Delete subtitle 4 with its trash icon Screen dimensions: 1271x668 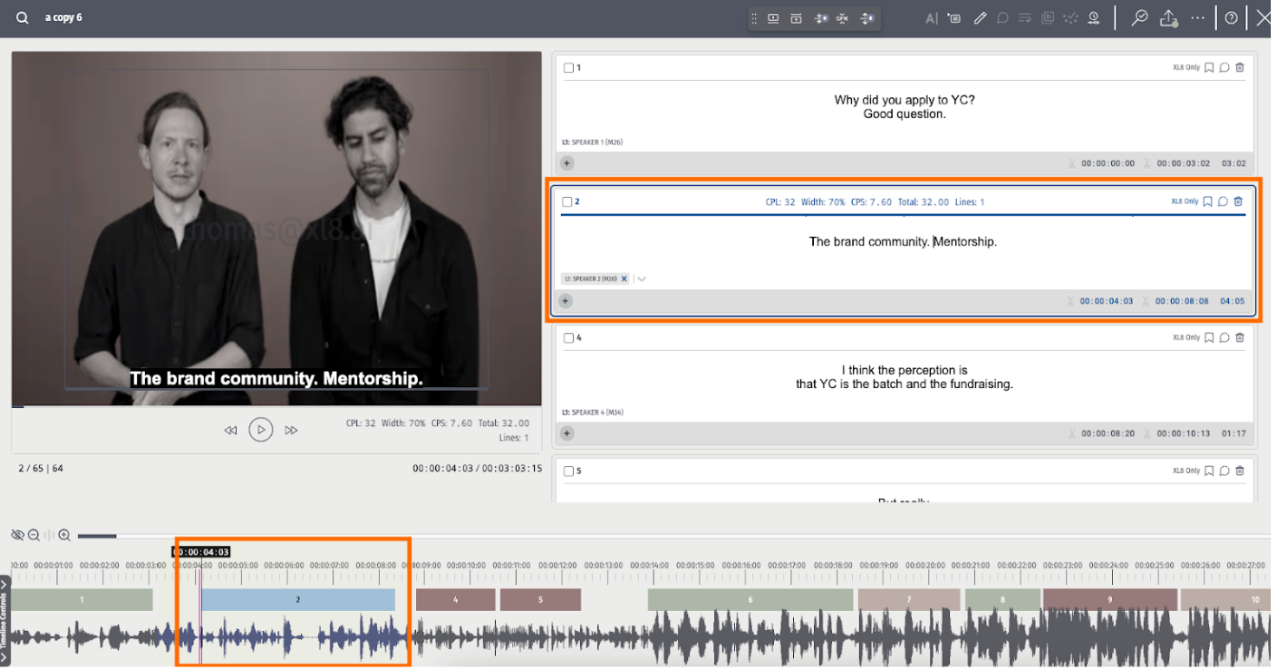pos(1240,338)
